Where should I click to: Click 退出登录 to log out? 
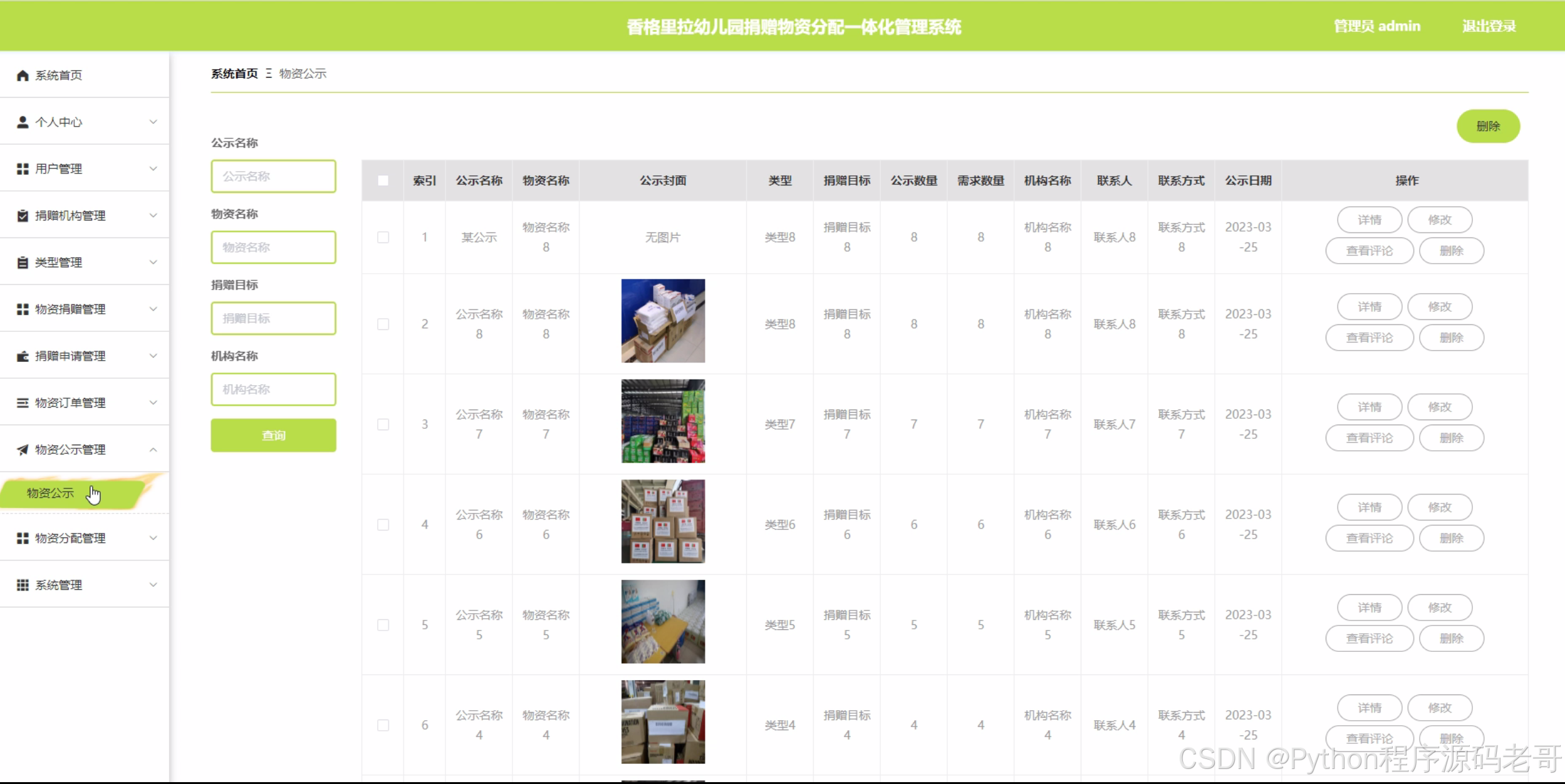click(x=1489, y=26)
